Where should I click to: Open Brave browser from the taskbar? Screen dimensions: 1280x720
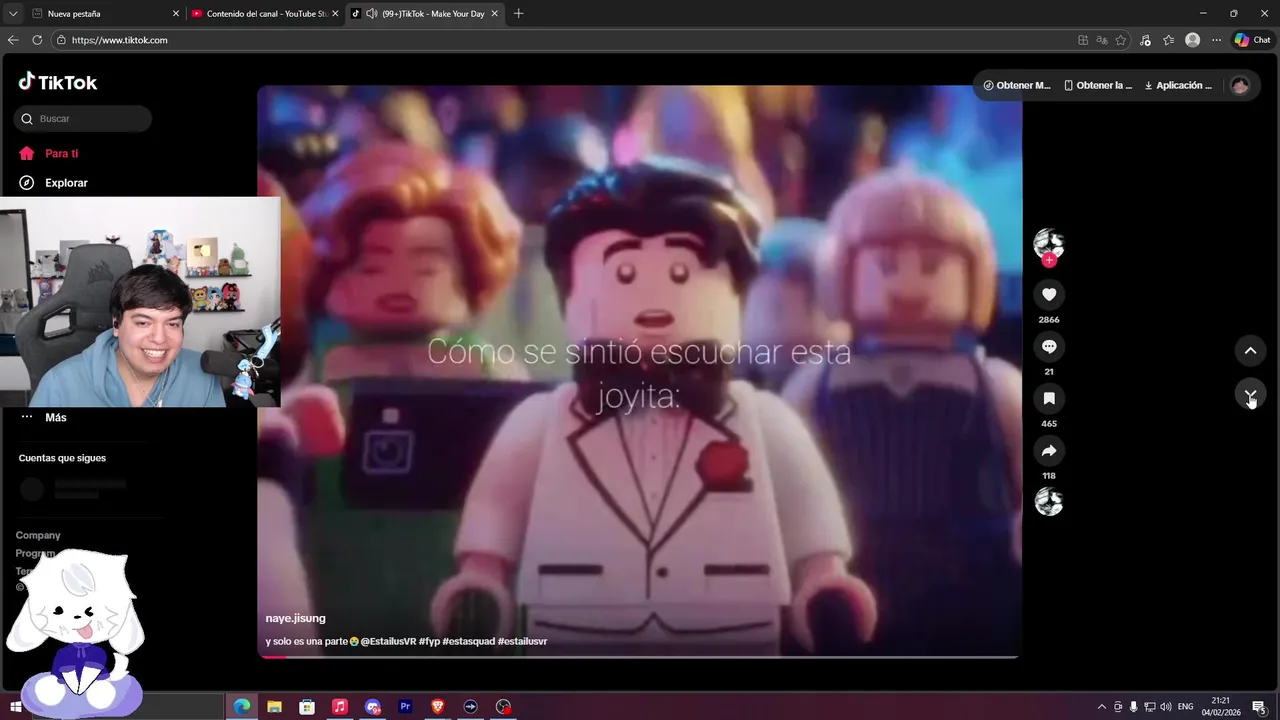[437, 707]
